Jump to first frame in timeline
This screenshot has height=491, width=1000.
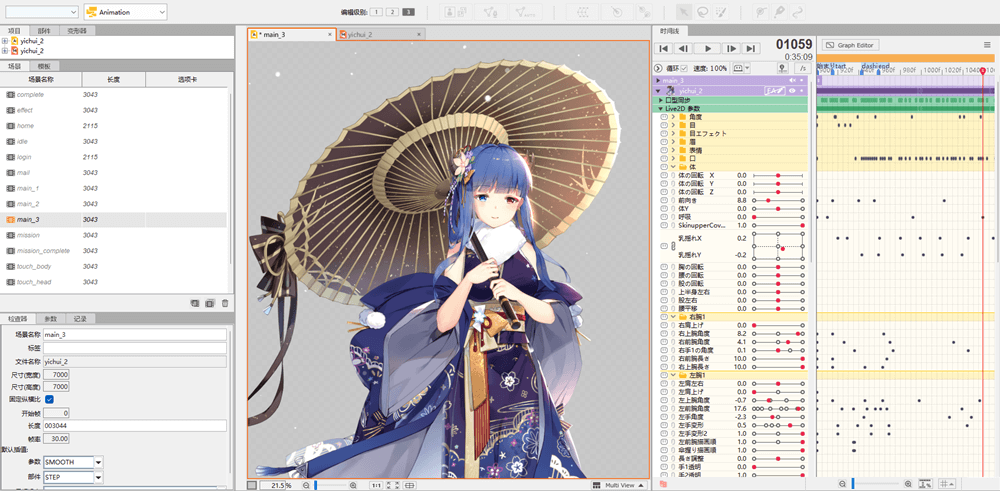664,48
